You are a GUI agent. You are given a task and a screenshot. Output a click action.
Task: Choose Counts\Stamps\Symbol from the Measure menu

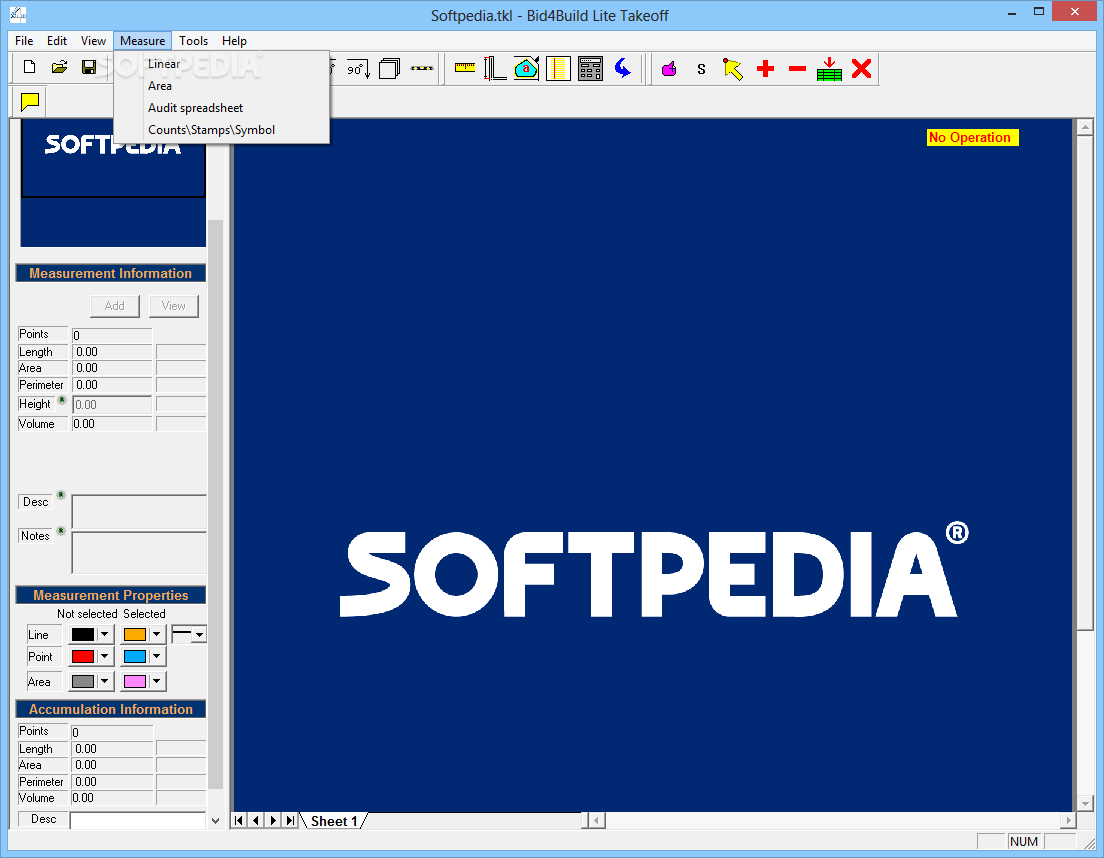click(x=221, y=130)
